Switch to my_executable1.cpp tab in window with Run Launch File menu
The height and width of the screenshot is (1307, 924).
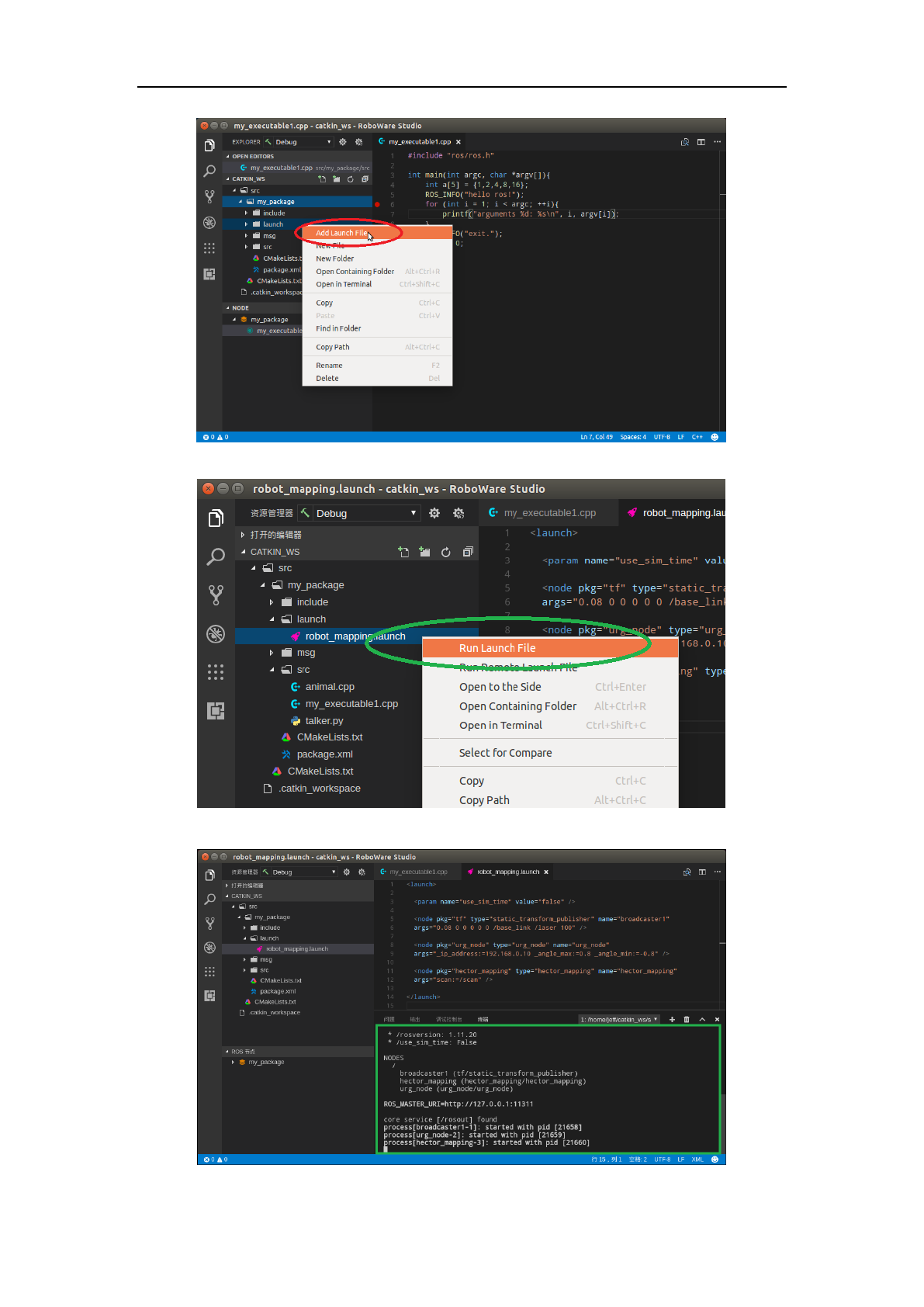[549, 513]
